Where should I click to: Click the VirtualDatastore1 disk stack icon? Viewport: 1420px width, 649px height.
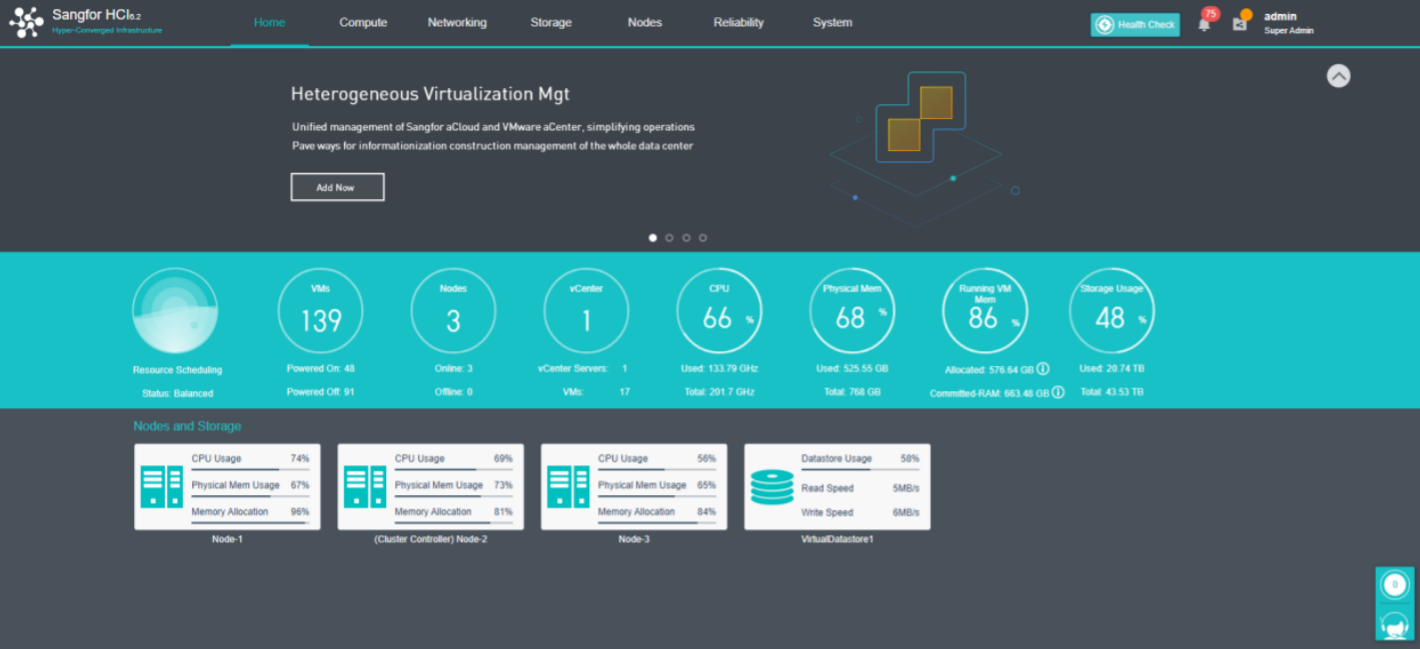coord(772,487)
